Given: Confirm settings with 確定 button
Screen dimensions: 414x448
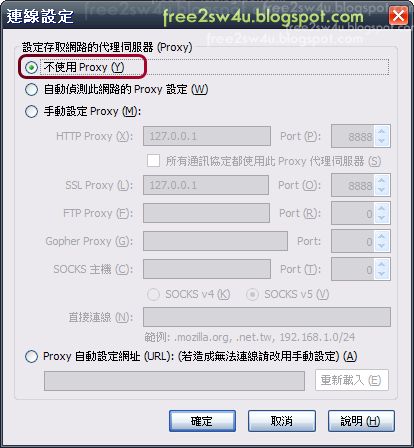Looking at the screenshot, I should [x=202, y=421].
